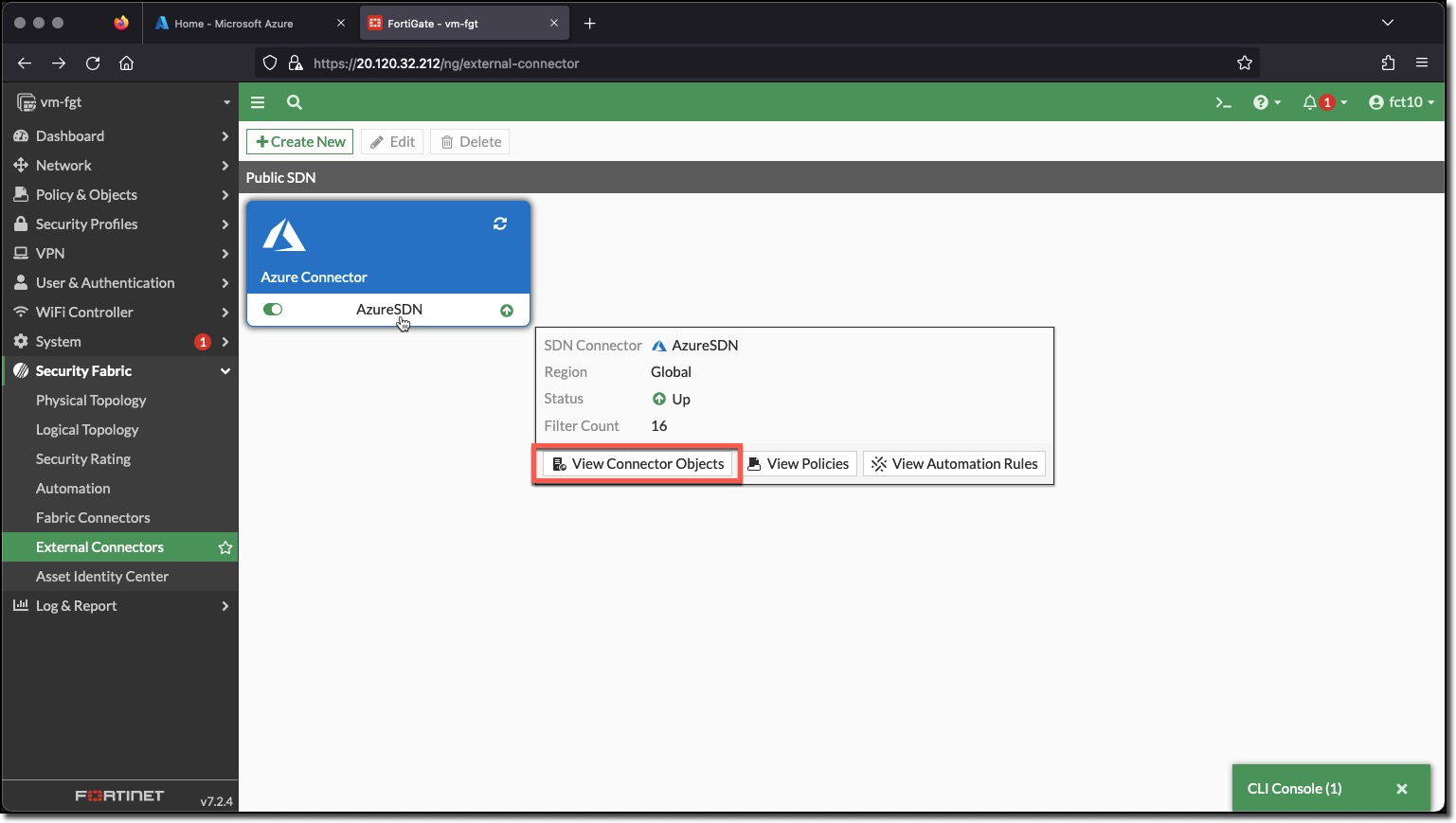Screen dimensions: 1456x823
Task: Click View Automation Rules button
Action: click(954, 464)
